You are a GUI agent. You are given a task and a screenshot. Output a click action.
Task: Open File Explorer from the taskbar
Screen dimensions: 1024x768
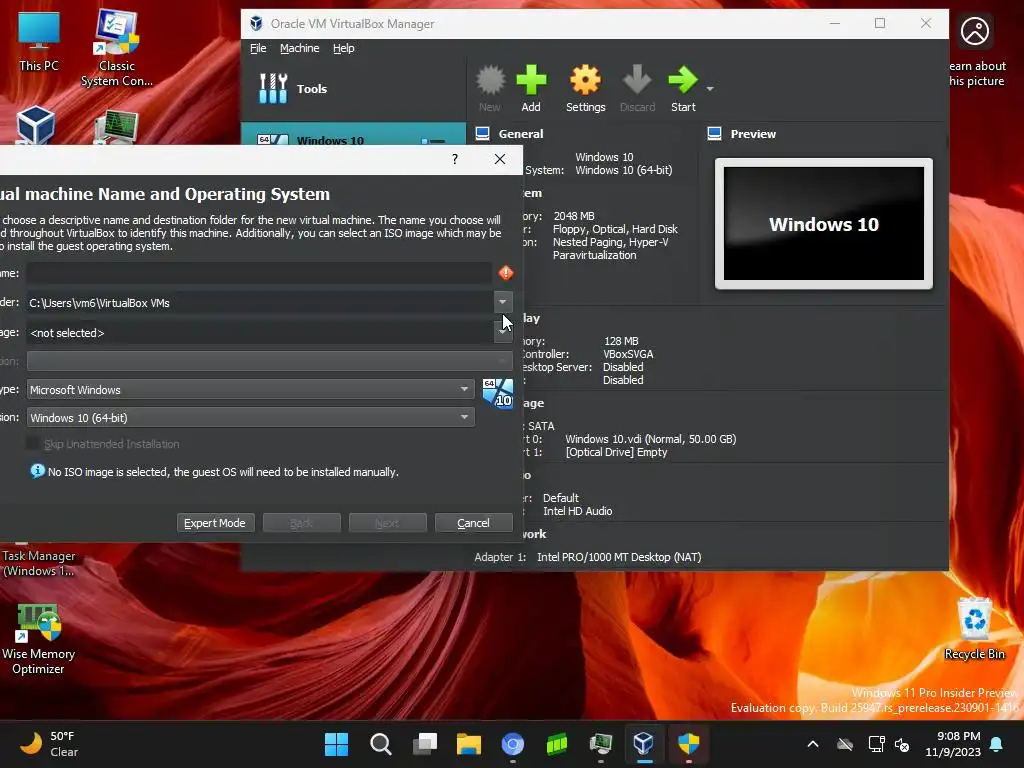(468, 744)
